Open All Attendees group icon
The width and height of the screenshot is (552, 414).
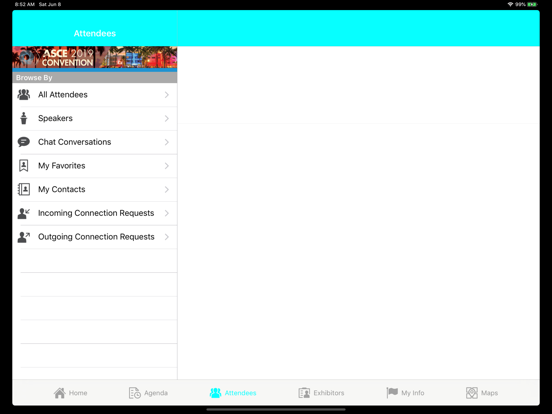(x=24, y=95)
